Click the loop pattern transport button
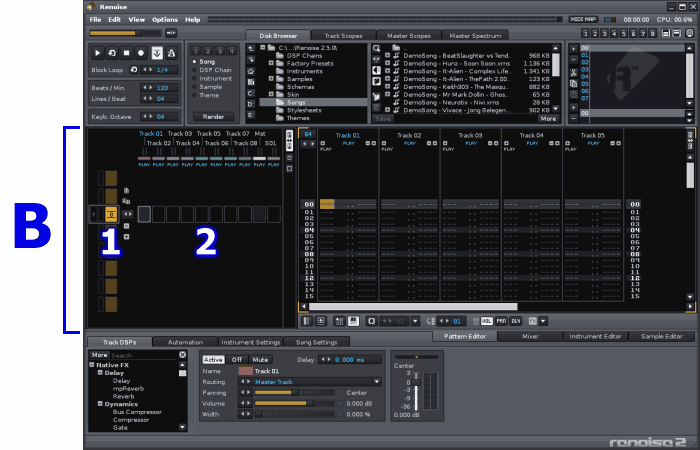700x450 pixels. [x=112, y=53]
